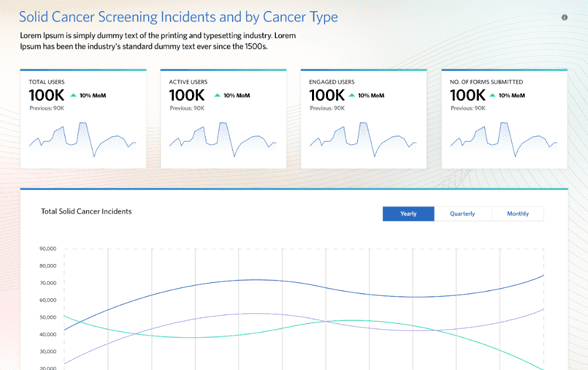Click the green up arrow in Forms Submitted
This screenshot has width=588, height=370.
(492, 95)
